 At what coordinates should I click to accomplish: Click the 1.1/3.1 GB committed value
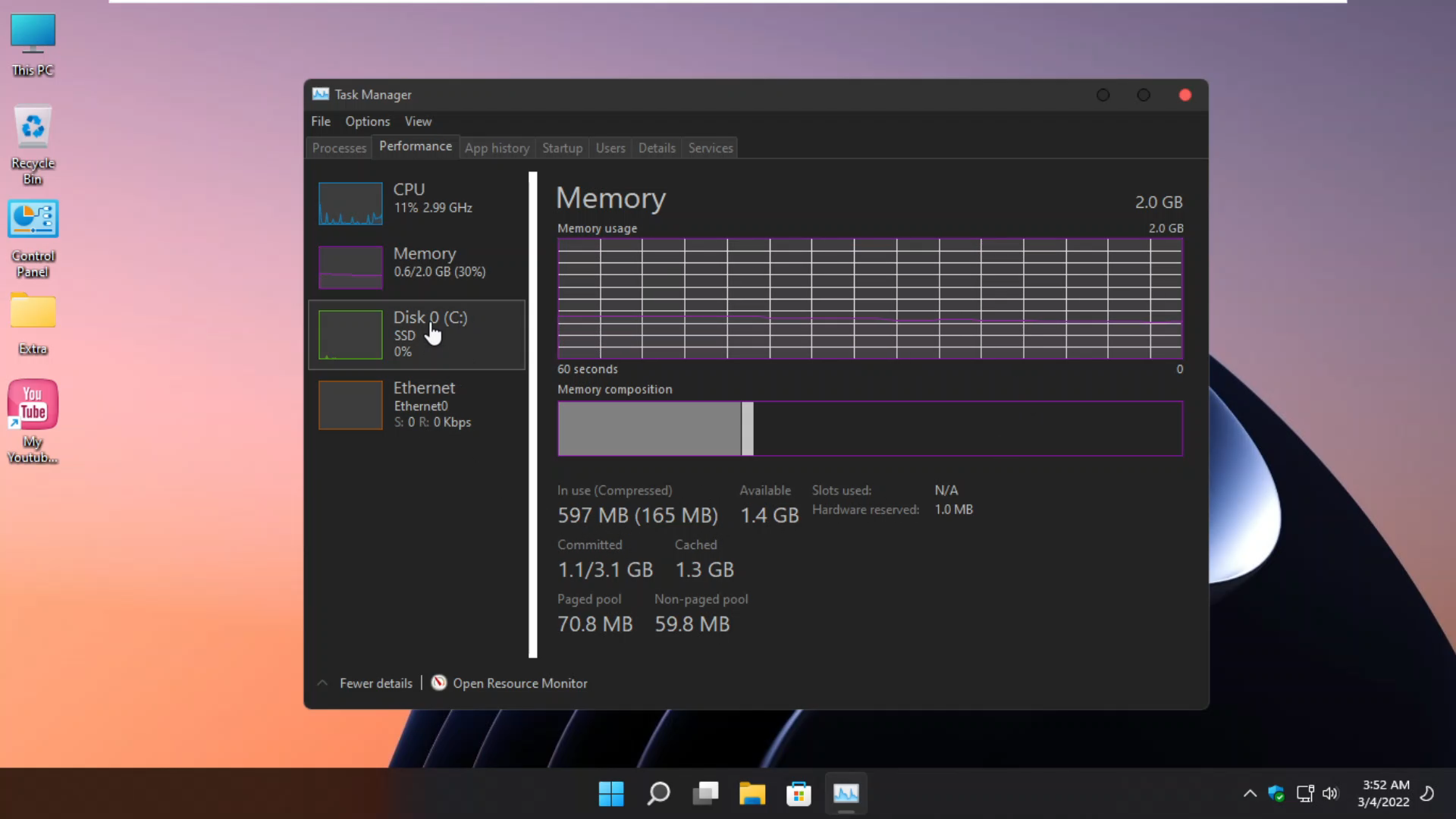pos(605,570)
